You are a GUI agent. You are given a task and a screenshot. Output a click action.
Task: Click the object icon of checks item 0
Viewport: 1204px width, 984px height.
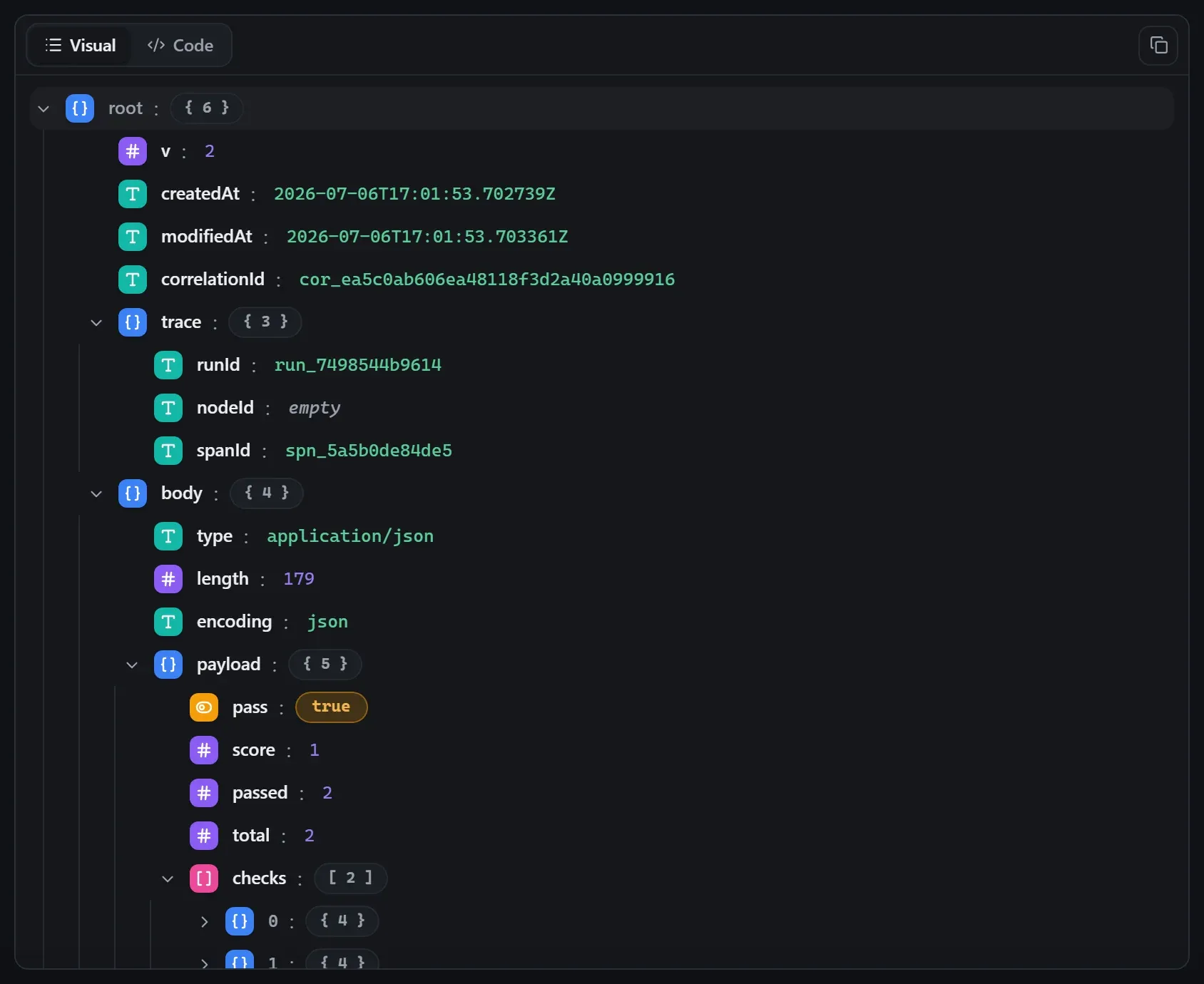(240, 921)
